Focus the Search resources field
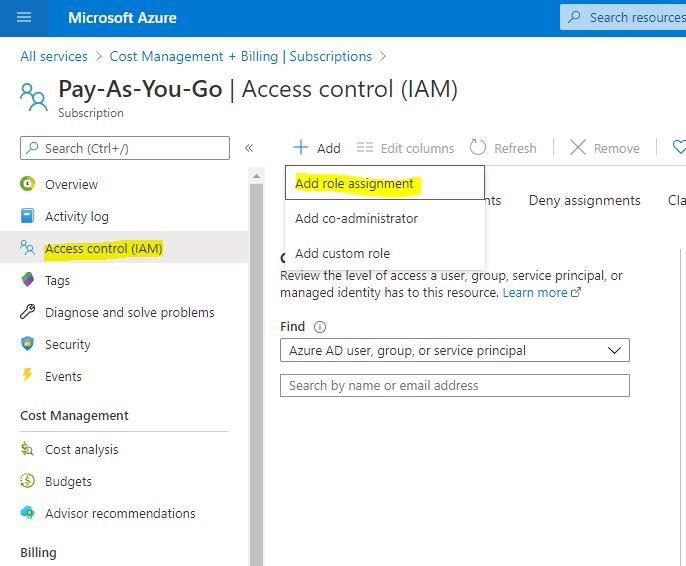Screen dimensions: 686x566 (x=623, y=17)
